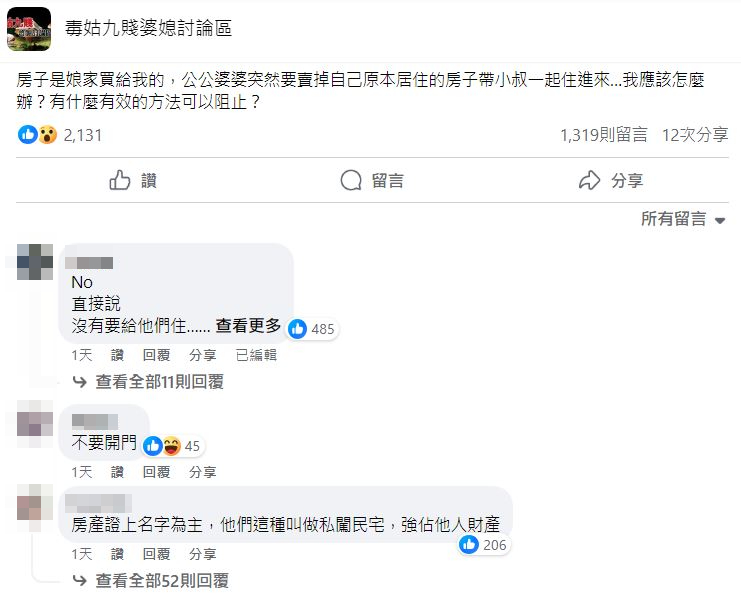Reply to the 不要開門 comment

156,472
